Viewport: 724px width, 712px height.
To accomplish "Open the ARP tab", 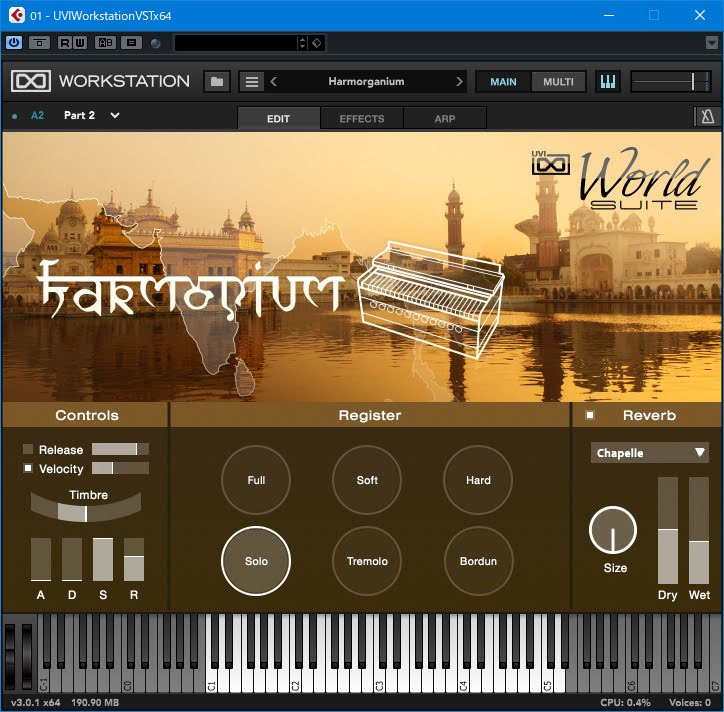I will 445,118.
